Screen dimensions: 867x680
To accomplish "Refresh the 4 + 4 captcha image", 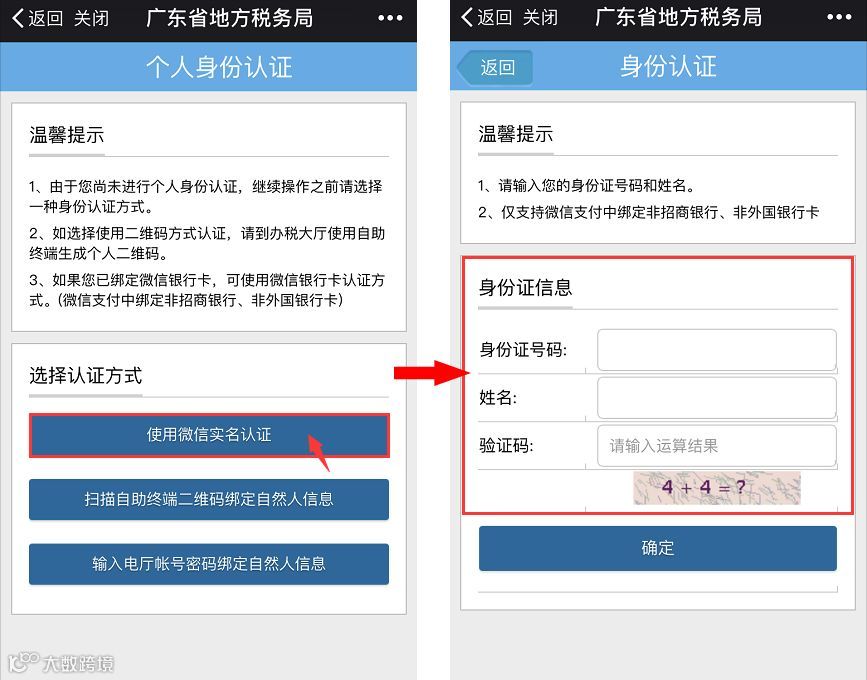I will [717, 488].
